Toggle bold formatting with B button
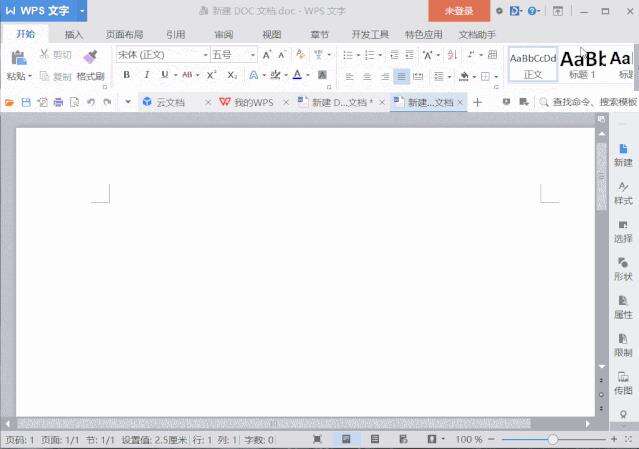 (x=126, y=75)
